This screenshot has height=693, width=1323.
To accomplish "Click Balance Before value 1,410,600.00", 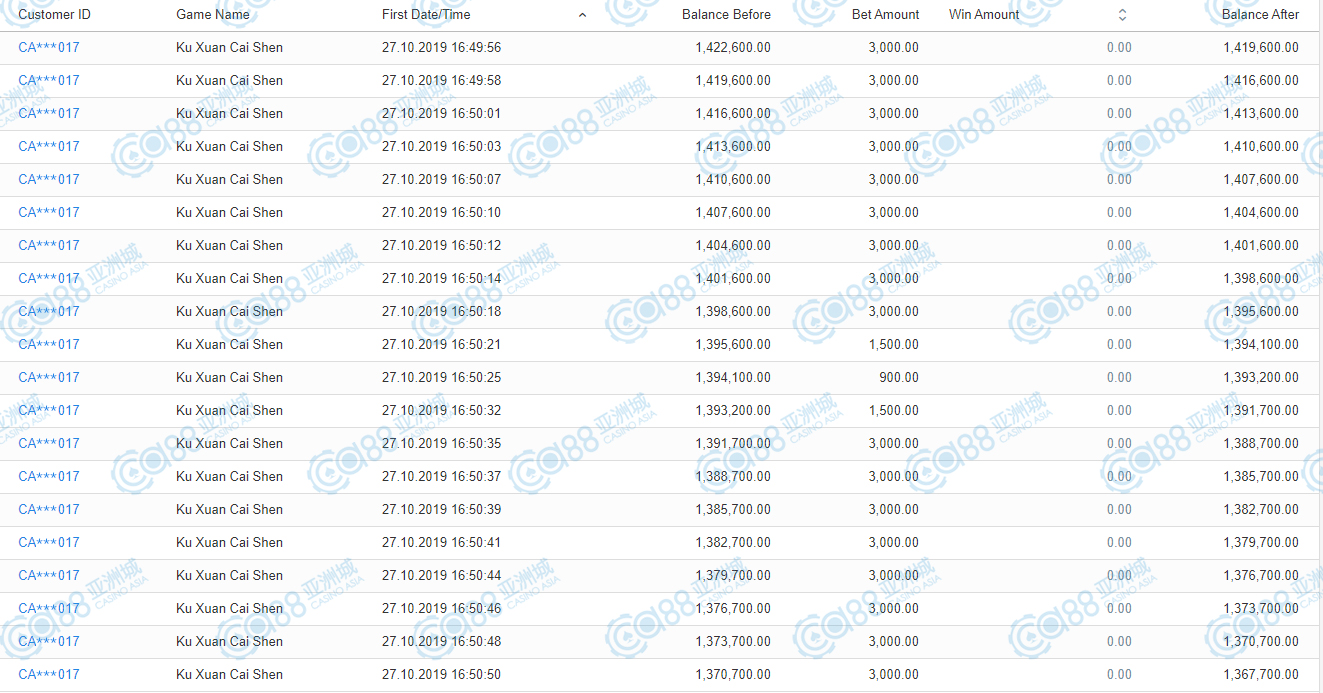I will point(733,180).
